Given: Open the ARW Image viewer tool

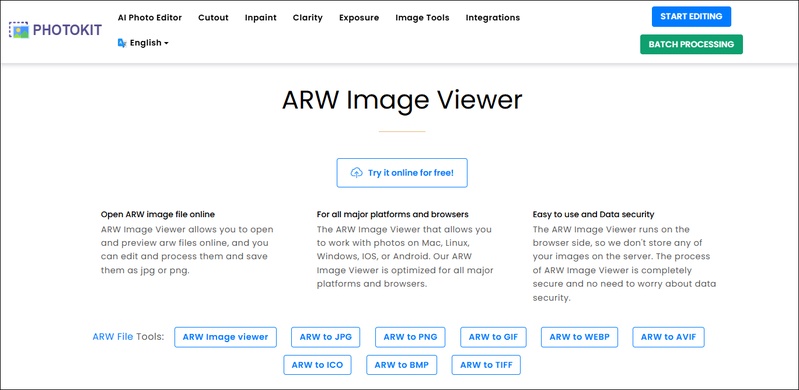Looking at the screenshot, I should (x=225, y=337).
